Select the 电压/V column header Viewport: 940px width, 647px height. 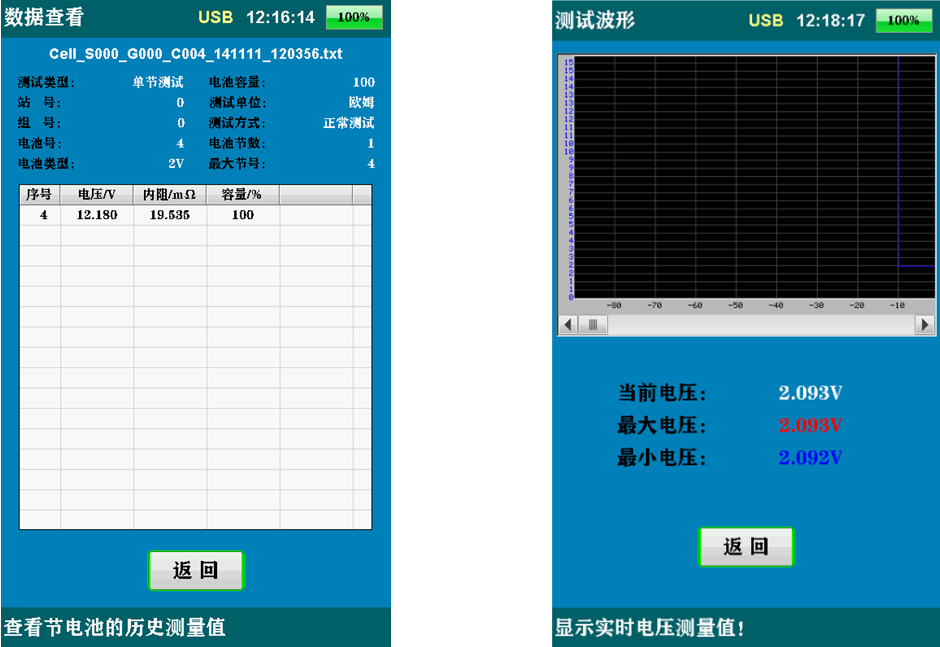(x=97, y=195)
